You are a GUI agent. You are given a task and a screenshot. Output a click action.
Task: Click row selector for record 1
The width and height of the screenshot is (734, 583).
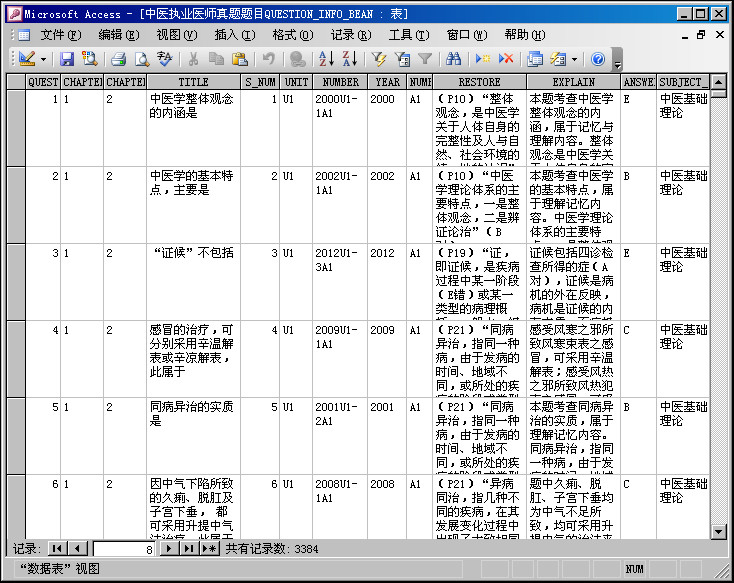pos(16,128)
